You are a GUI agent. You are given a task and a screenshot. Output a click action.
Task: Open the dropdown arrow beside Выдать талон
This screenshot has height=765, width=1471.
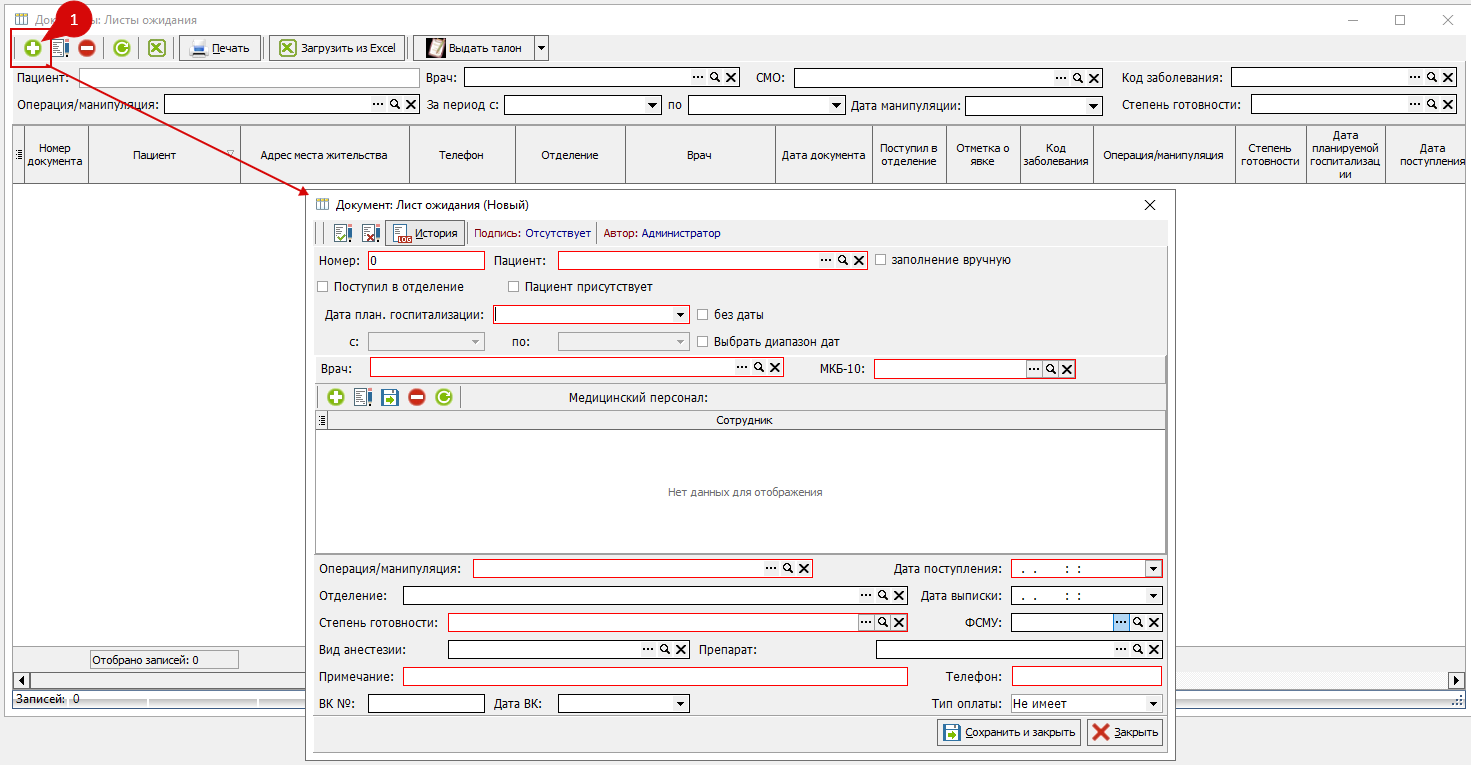click(541, 48)
